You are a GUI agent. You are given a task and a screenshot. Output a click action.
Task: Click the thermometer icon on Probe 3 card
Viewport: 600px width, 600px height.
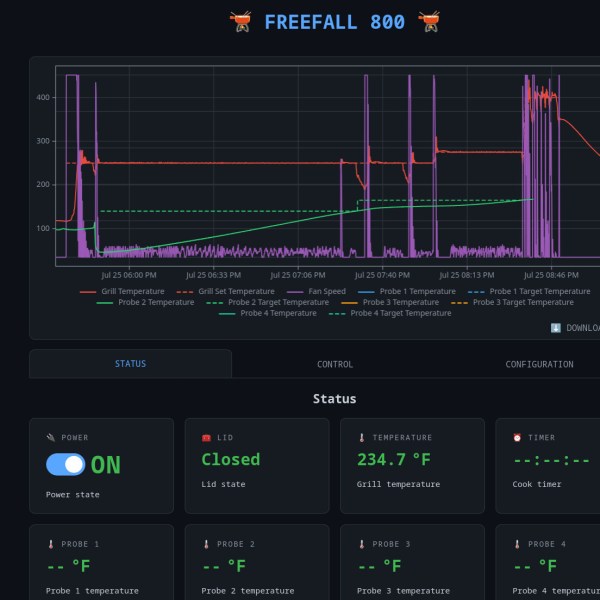(x=362, y=544)
